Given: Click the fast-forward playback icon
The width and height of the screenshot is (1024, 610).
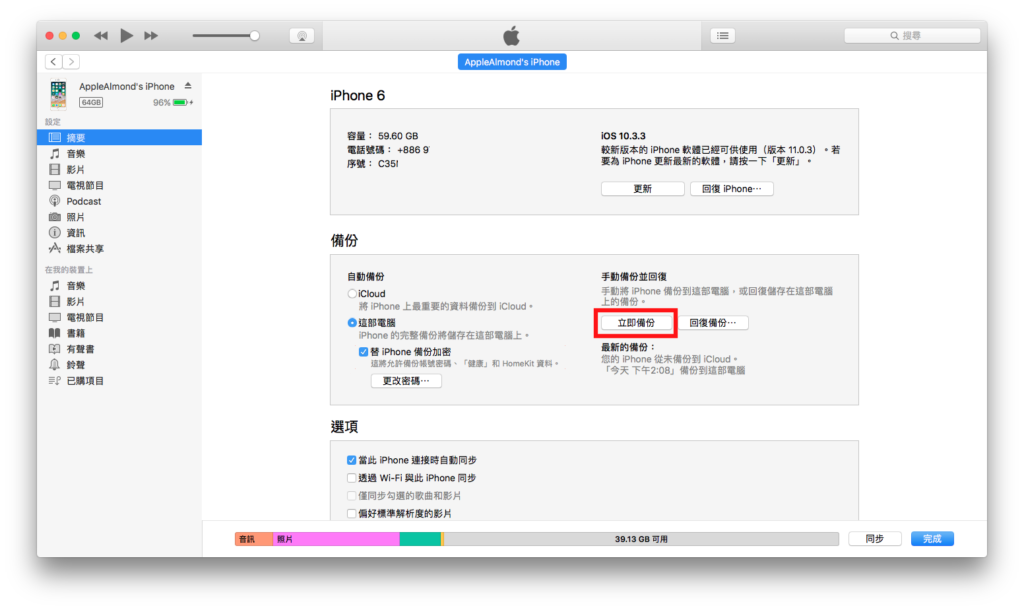Looking at the screenshot, I should point(151,35).
